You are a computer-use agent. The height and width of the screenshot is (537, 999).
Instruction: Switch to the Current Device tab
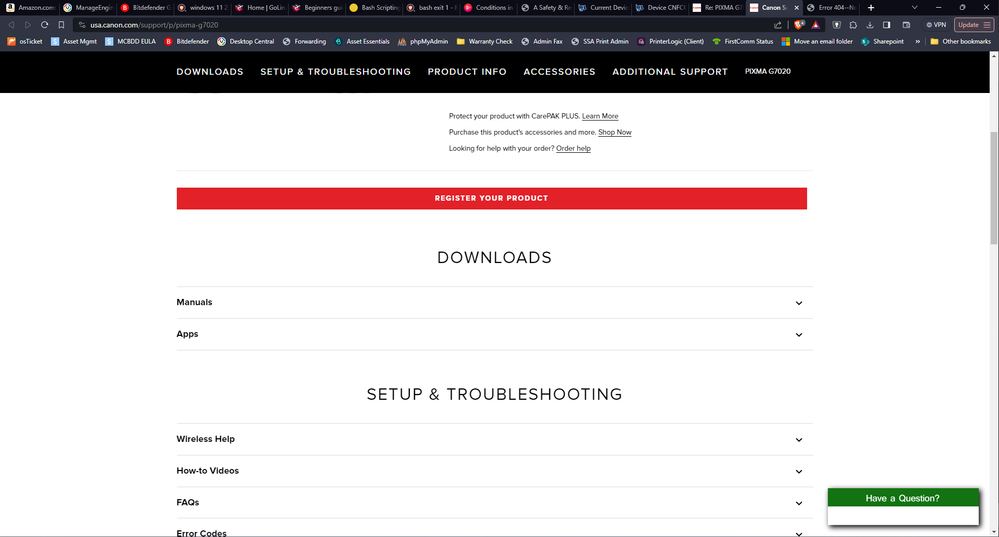pos(603,8)
